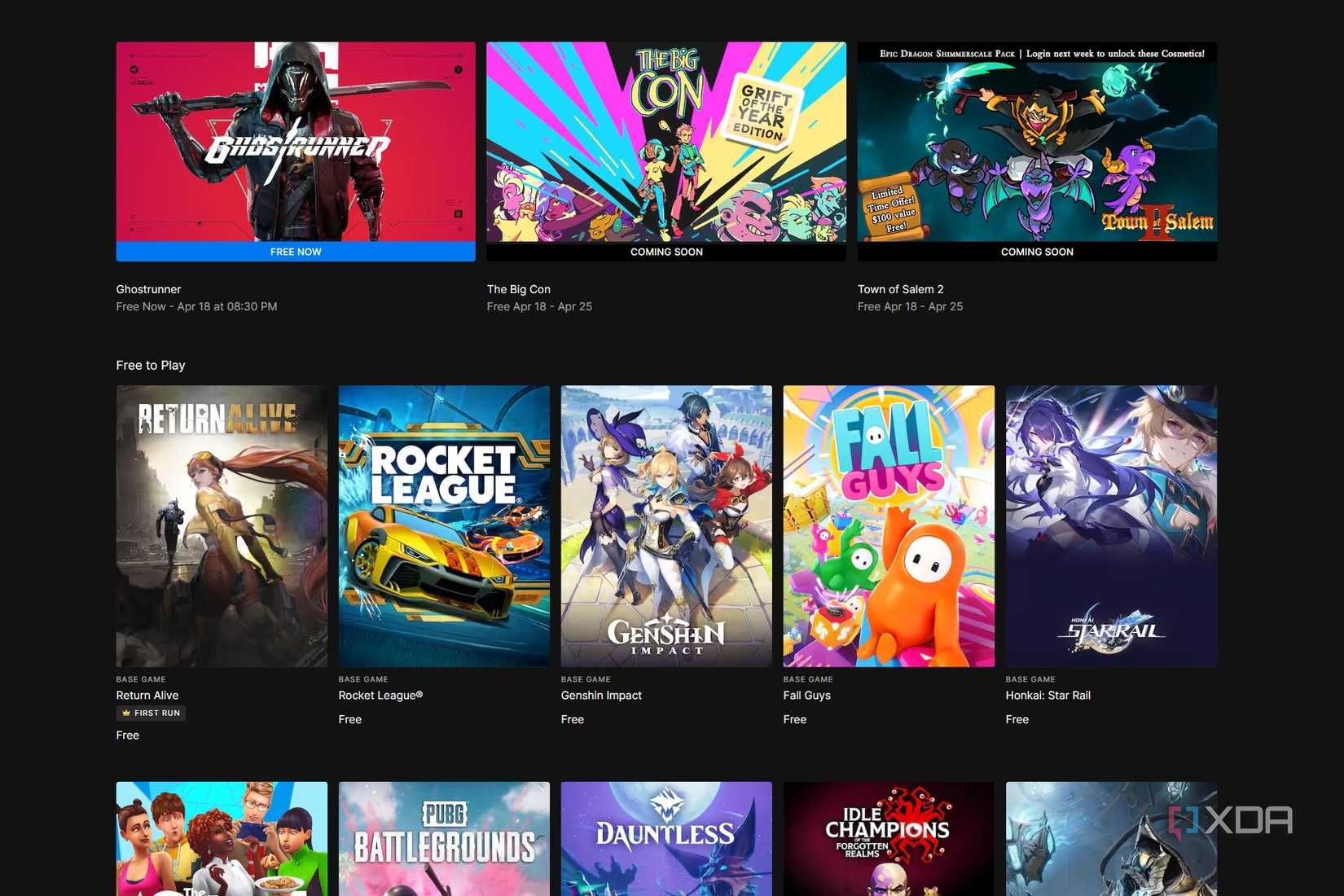This screenshot has width=1344, height=896.
Task: Click the Free price under Return Alive
Action: tap(128, 735)
